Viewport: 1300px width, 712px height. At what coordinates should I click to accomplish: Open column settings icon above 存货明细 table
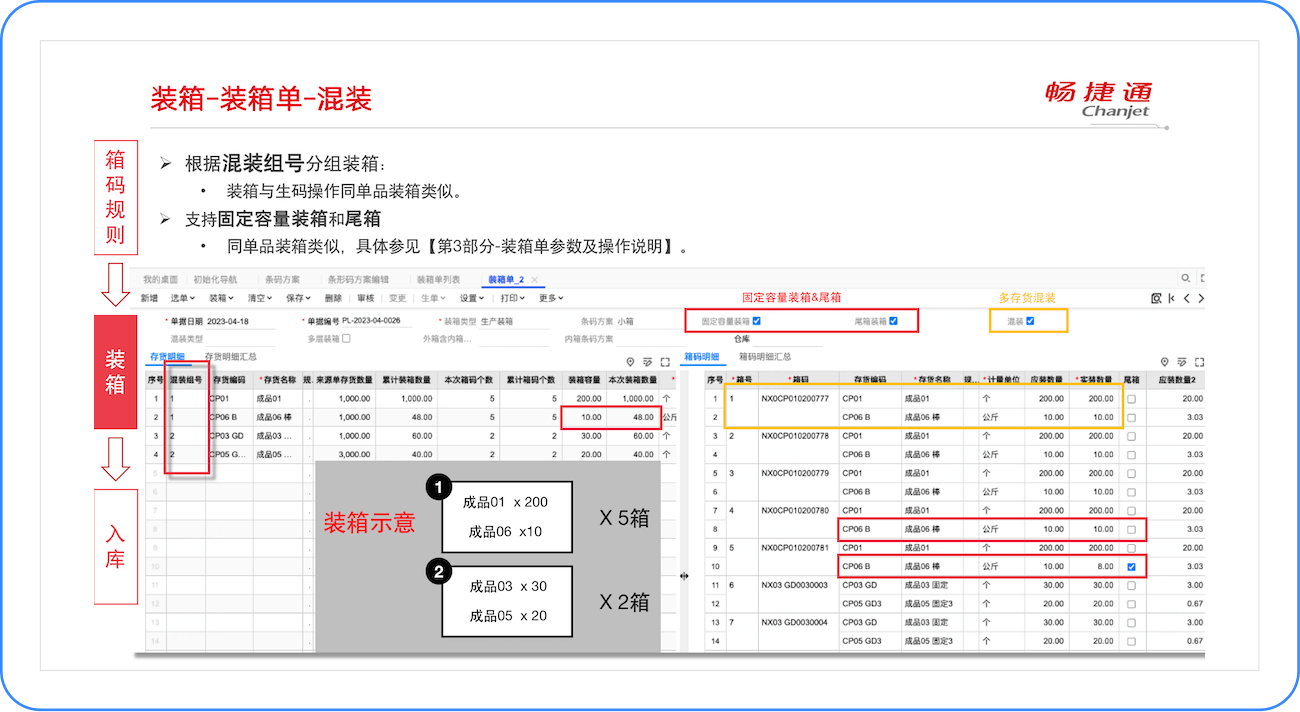pyautogui.click(x=648, y=362)
